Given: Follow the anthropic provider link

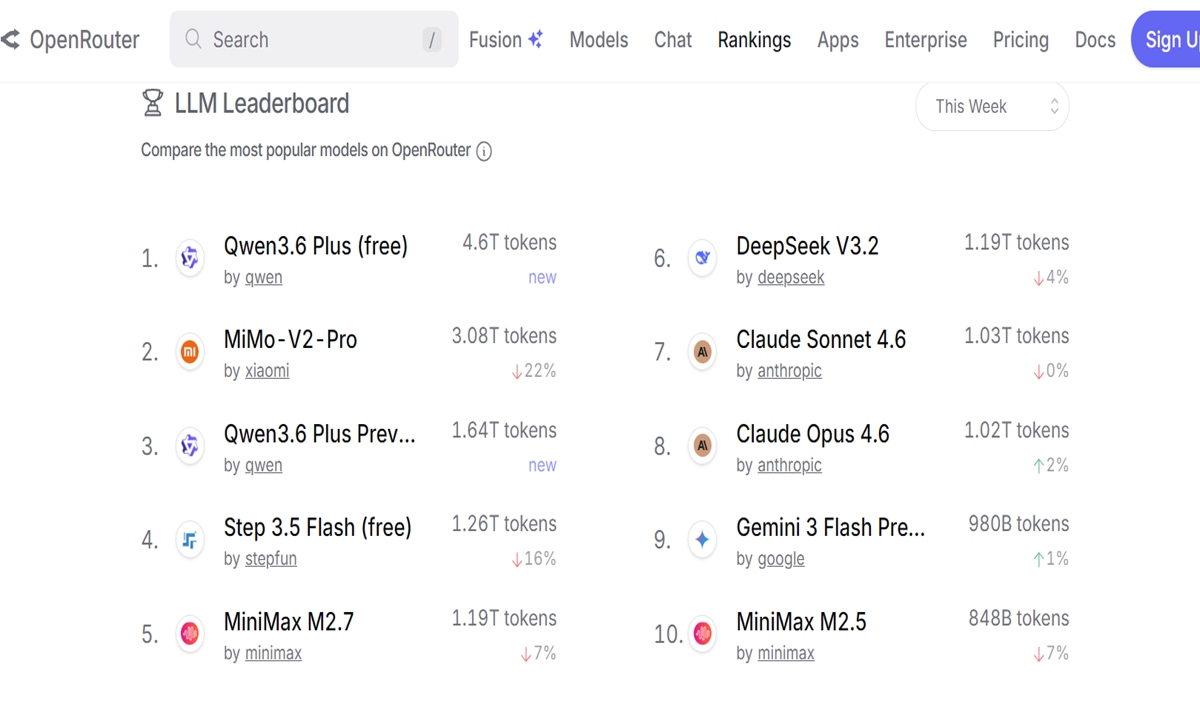Looking at the screenshot, I should 789,370.
